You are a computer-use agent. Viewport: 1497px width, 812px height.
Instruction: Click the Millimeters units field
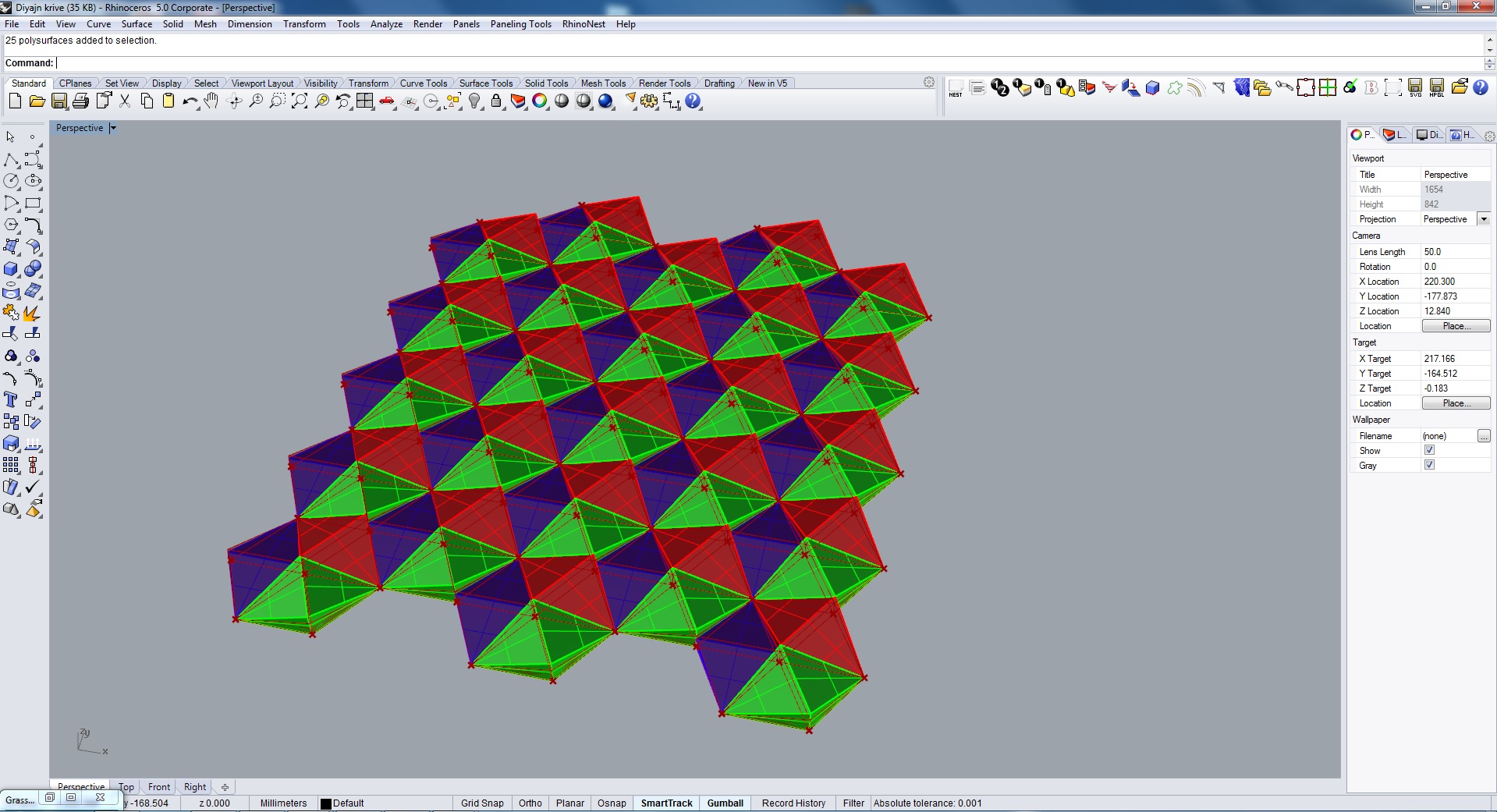[x=283, y=803]
